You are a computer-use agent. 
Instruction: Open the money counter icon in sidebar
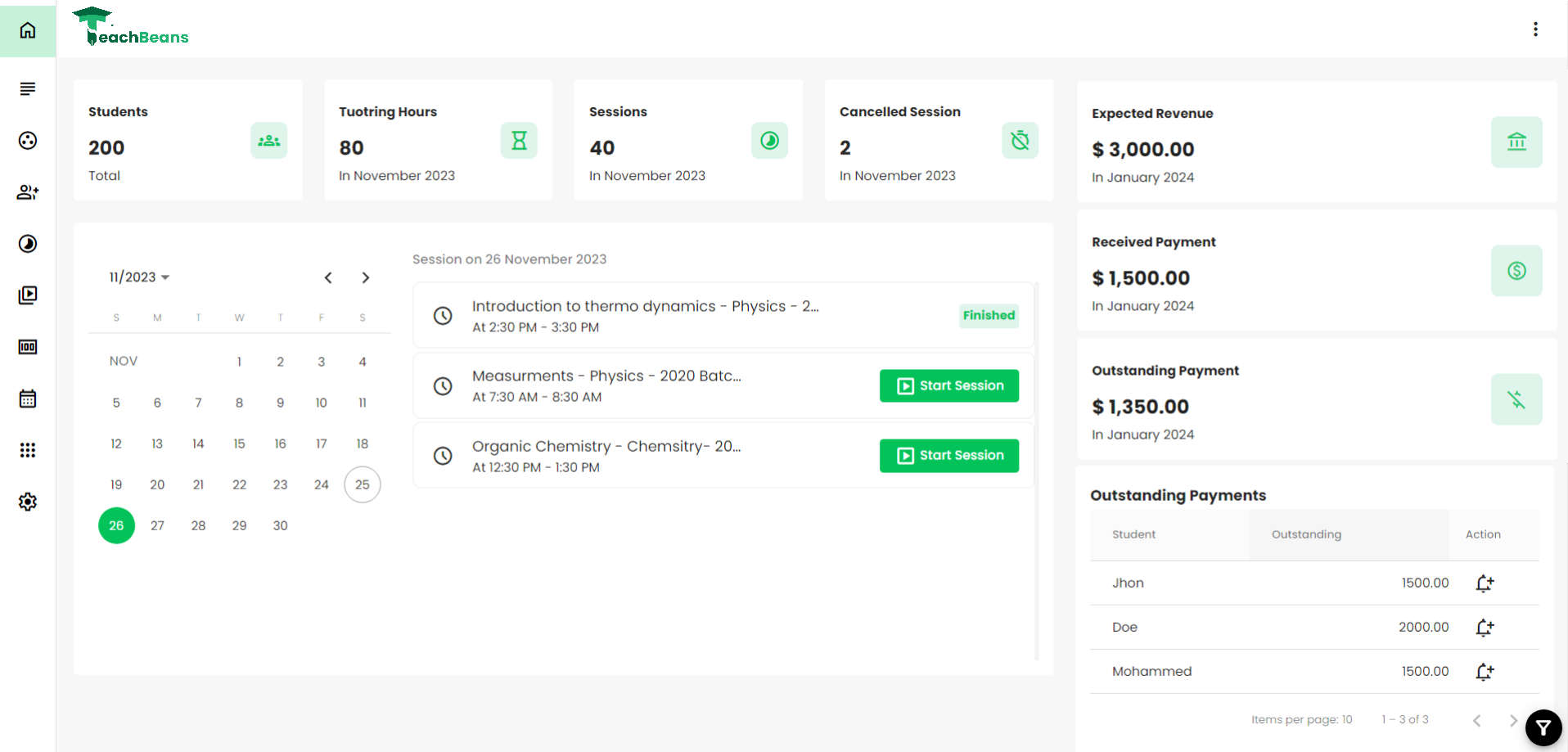28,347
